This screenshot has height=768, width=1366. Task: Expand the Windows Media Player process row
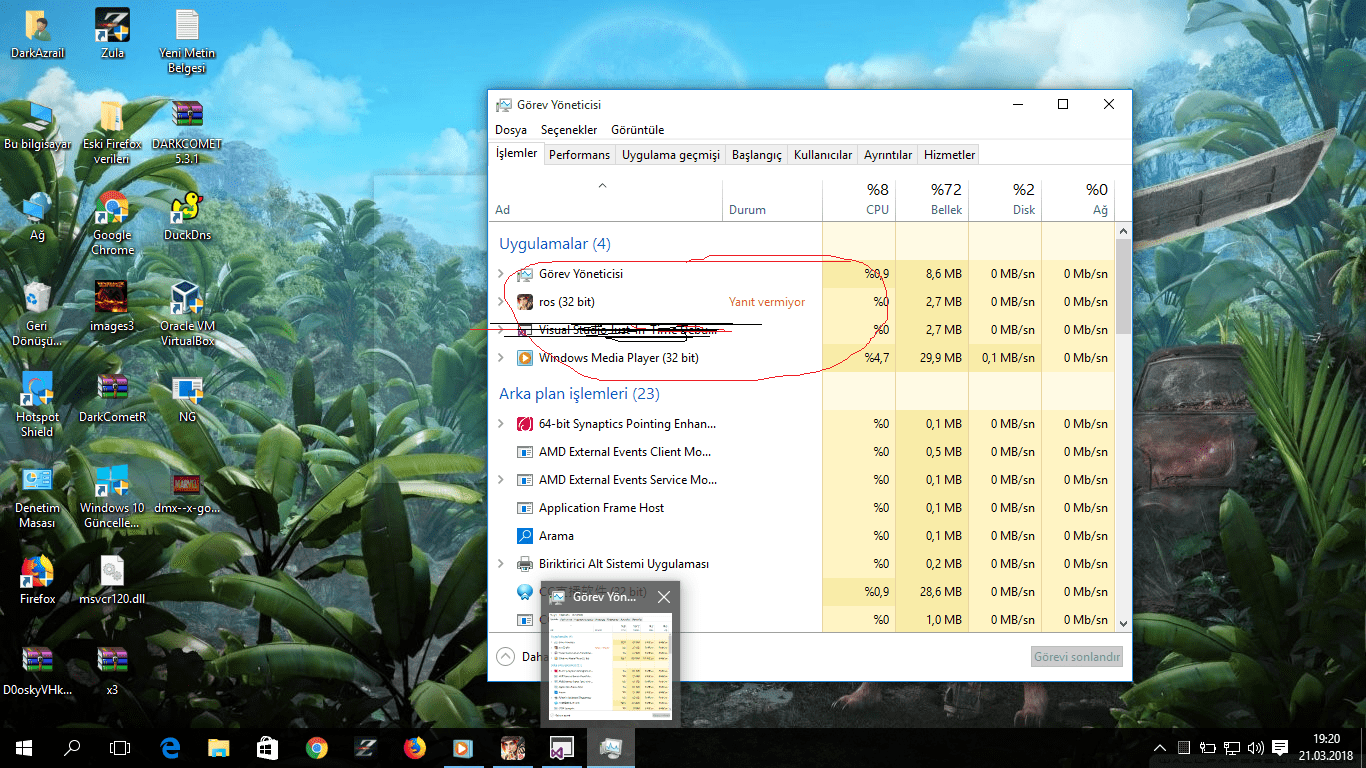click(x=501, y=357)
